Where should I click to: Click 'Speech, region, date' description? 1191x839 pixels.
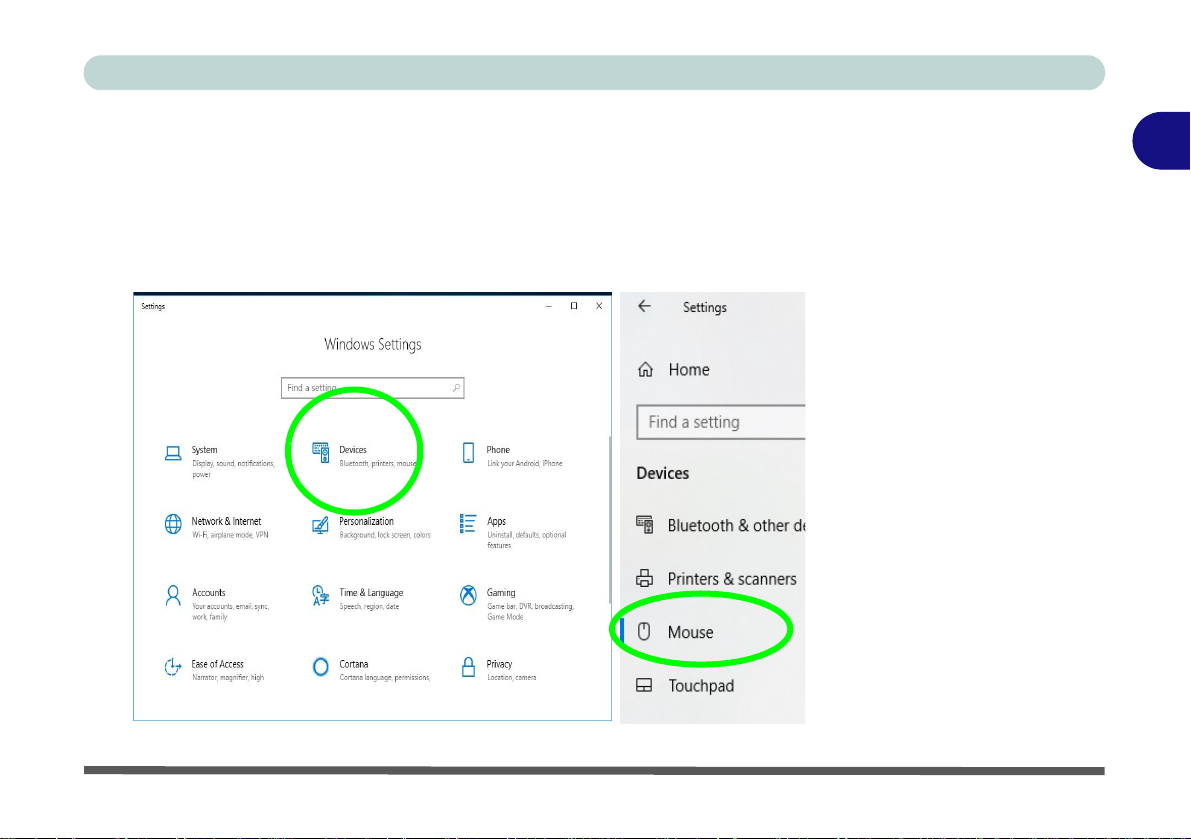click(369, 606)
